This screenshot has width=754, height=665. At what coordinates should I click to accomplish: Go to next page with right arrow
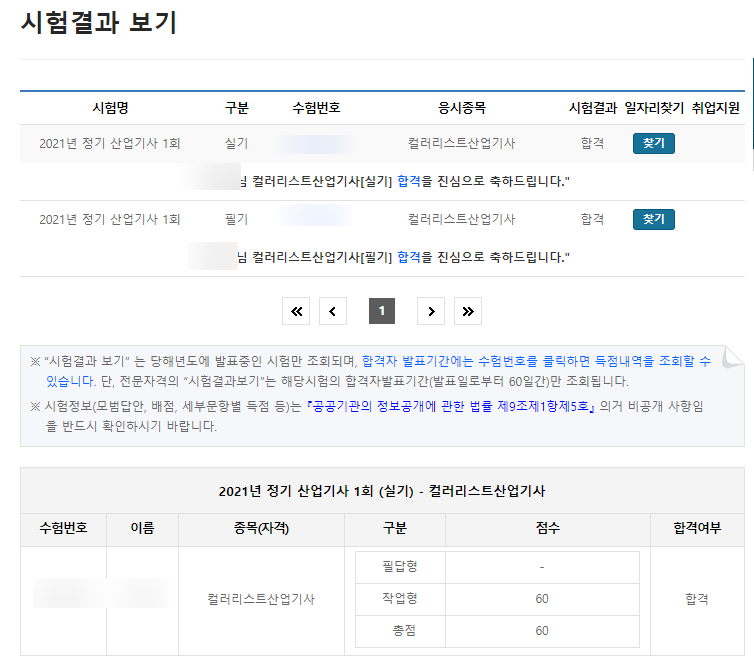coord(431,311)
